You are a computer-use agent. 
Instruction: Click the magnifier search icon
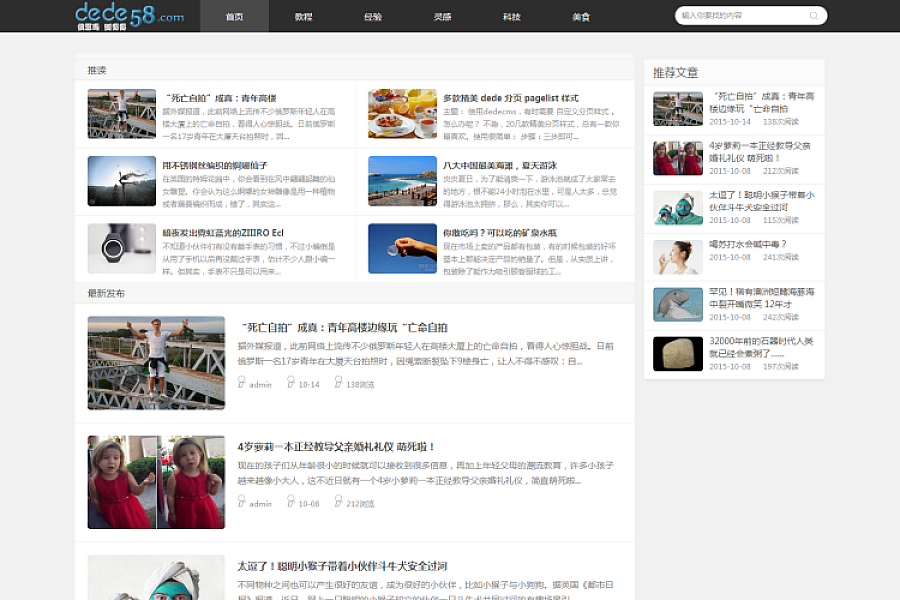point(813,16)
